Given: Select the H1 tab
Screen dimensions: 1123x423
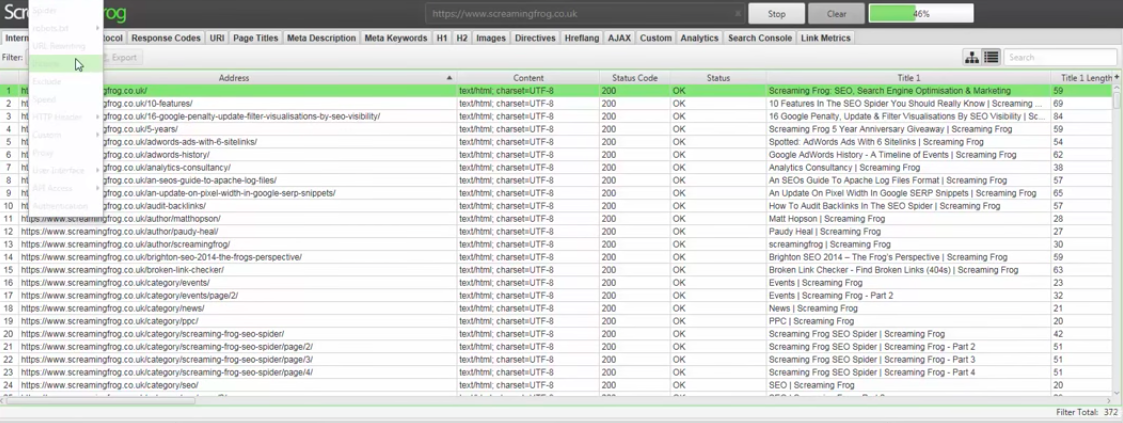Looking at the screenshot, I should click(x=442, y=38).
